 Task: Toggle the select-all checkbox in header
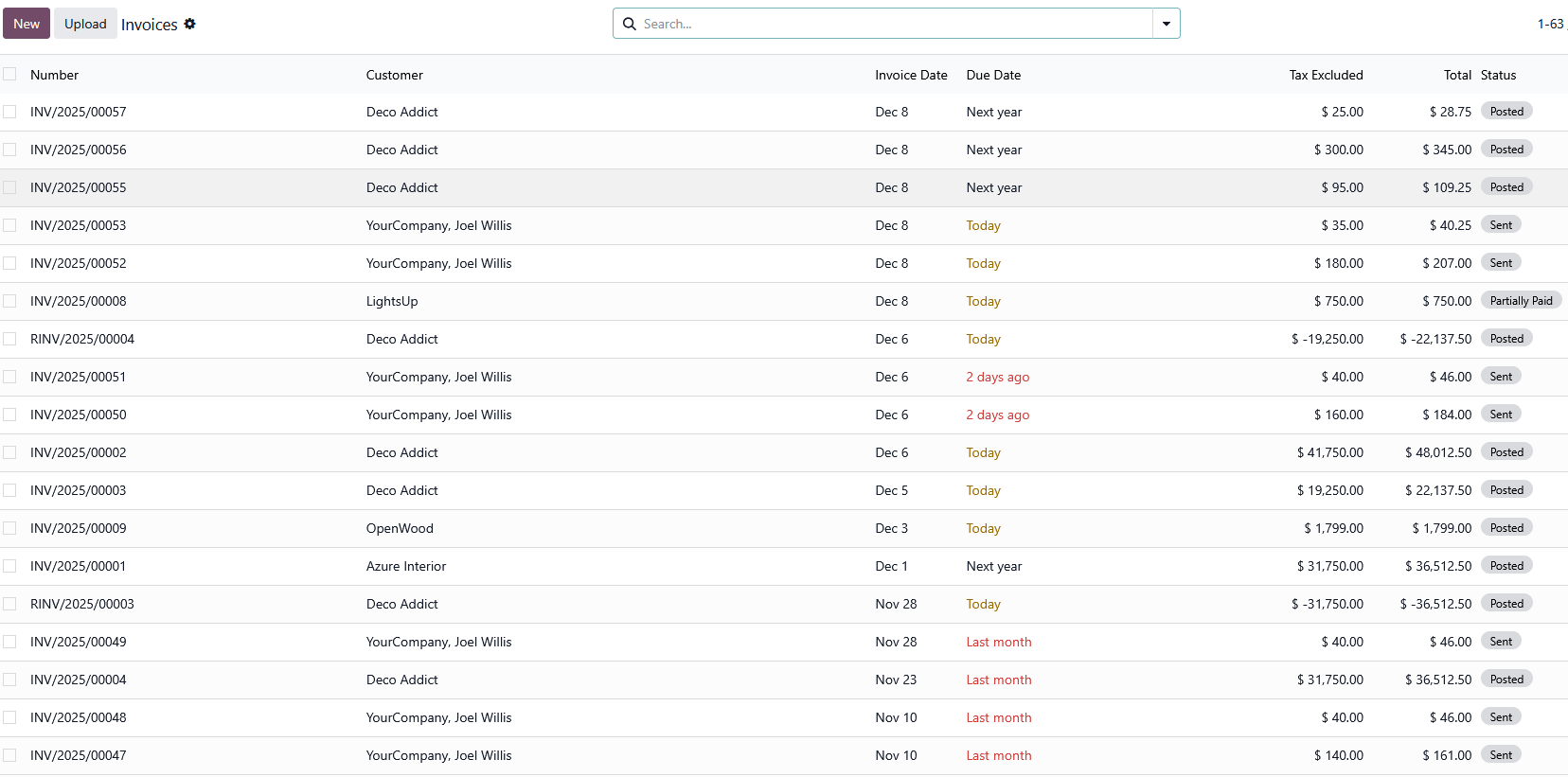[x=9, y=74]
